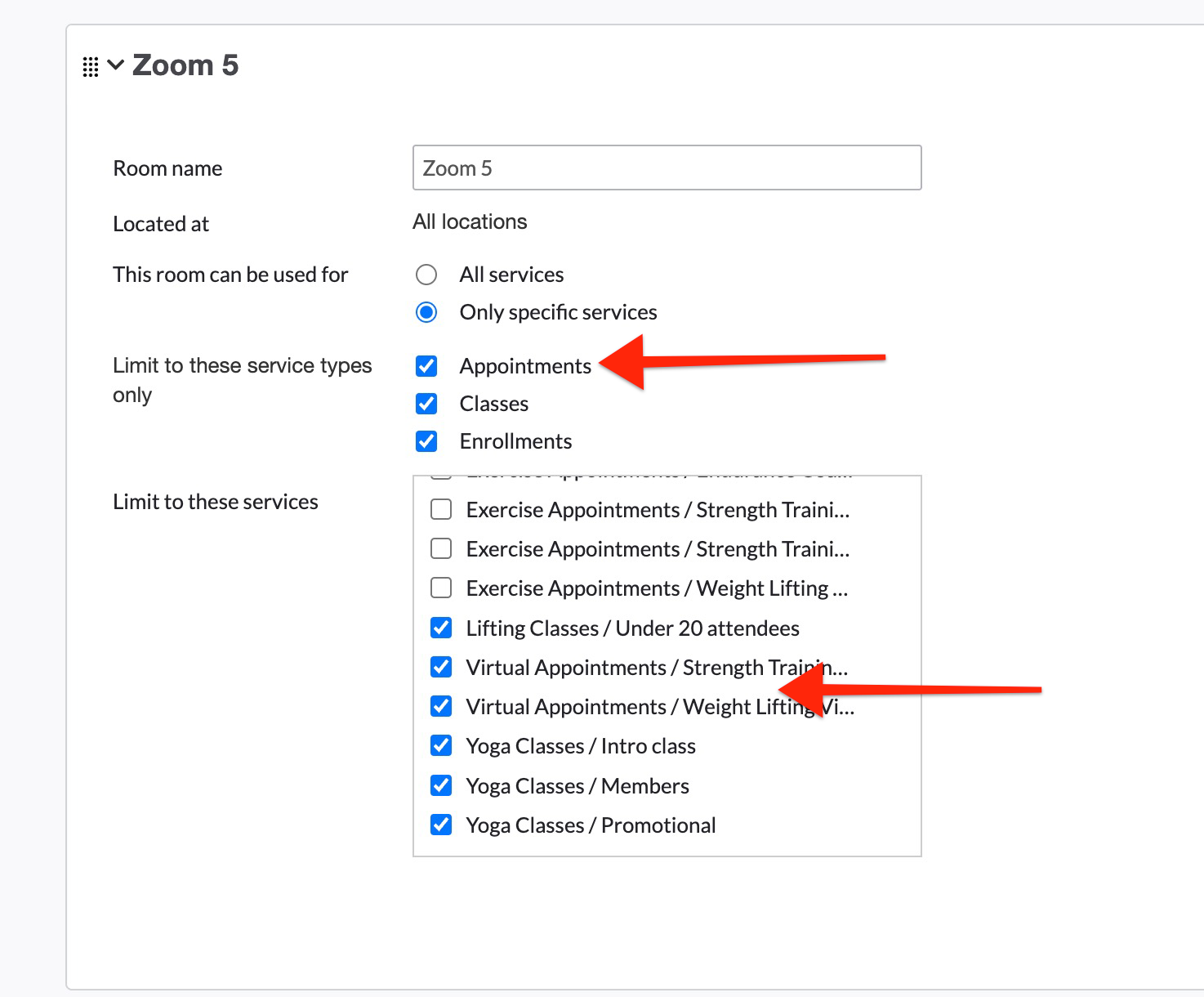Select the All services radio button

click(x=426, y=275)
